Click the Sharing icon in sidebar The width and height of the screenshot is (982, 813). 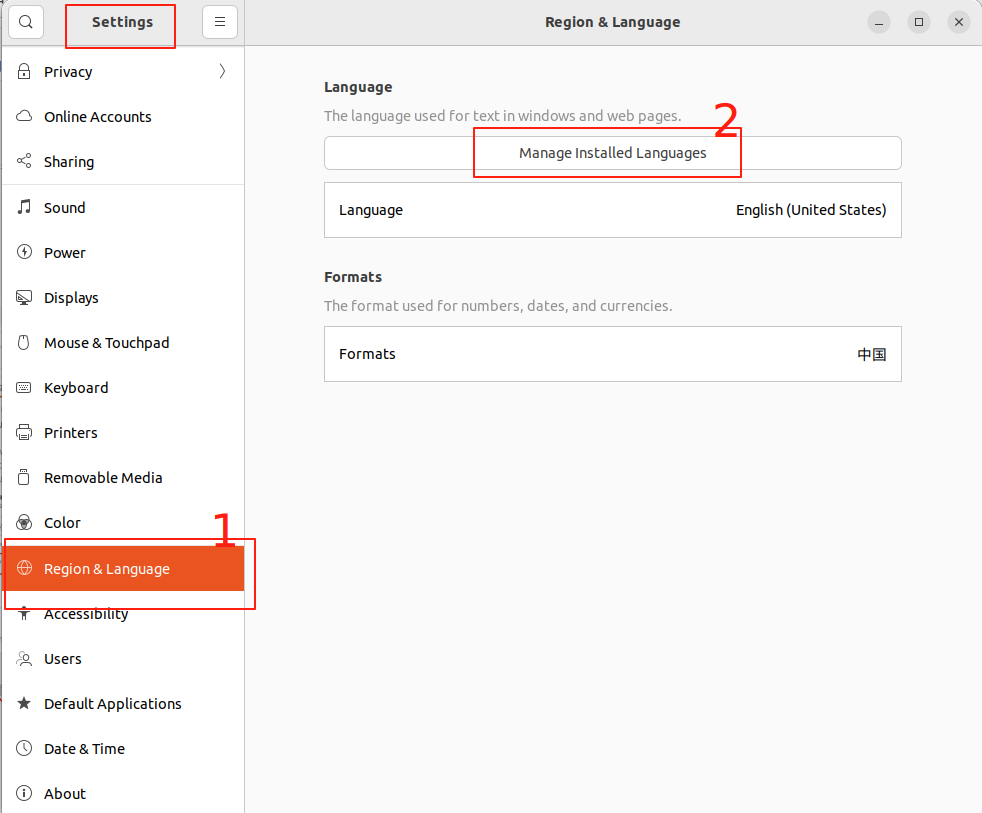24,162
